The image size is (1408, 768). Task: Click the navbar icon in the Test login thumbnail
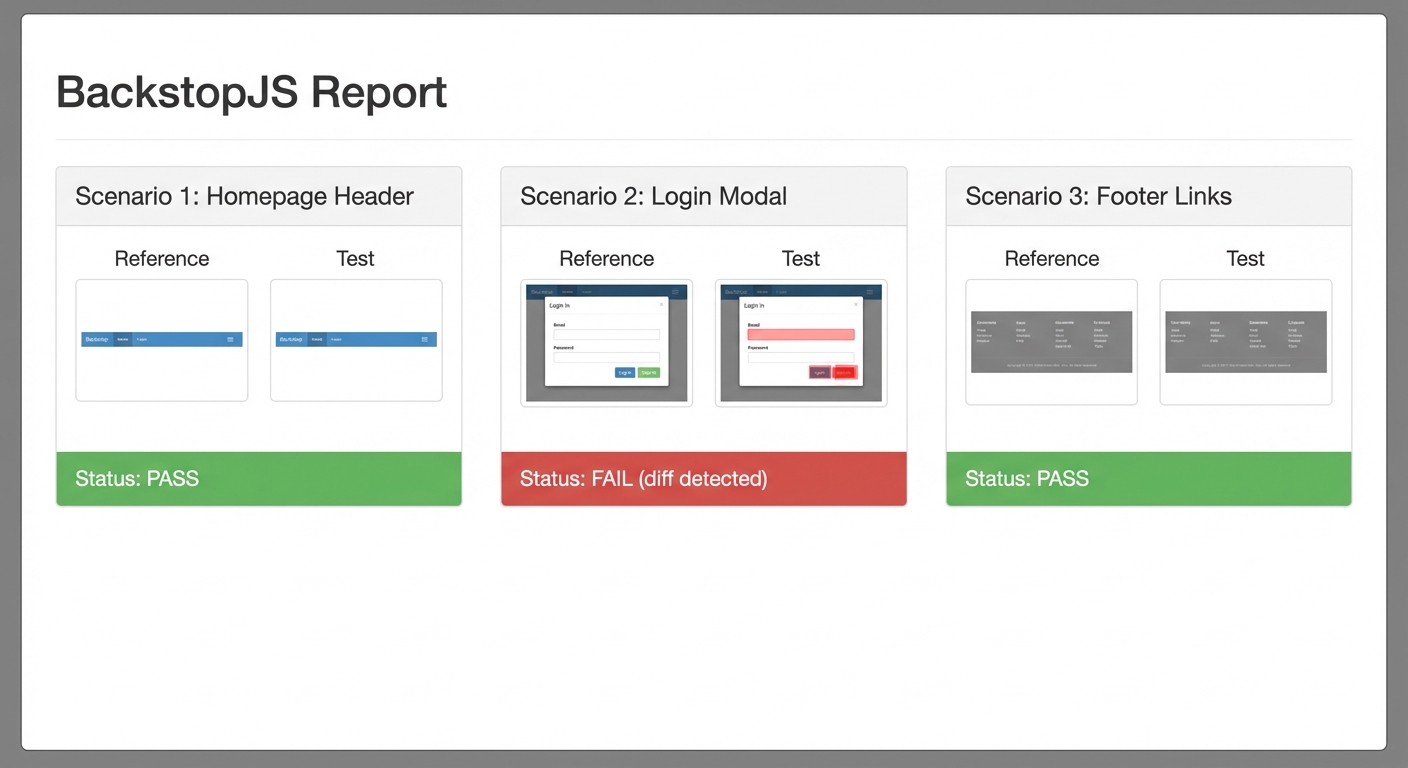pos(870,291)
